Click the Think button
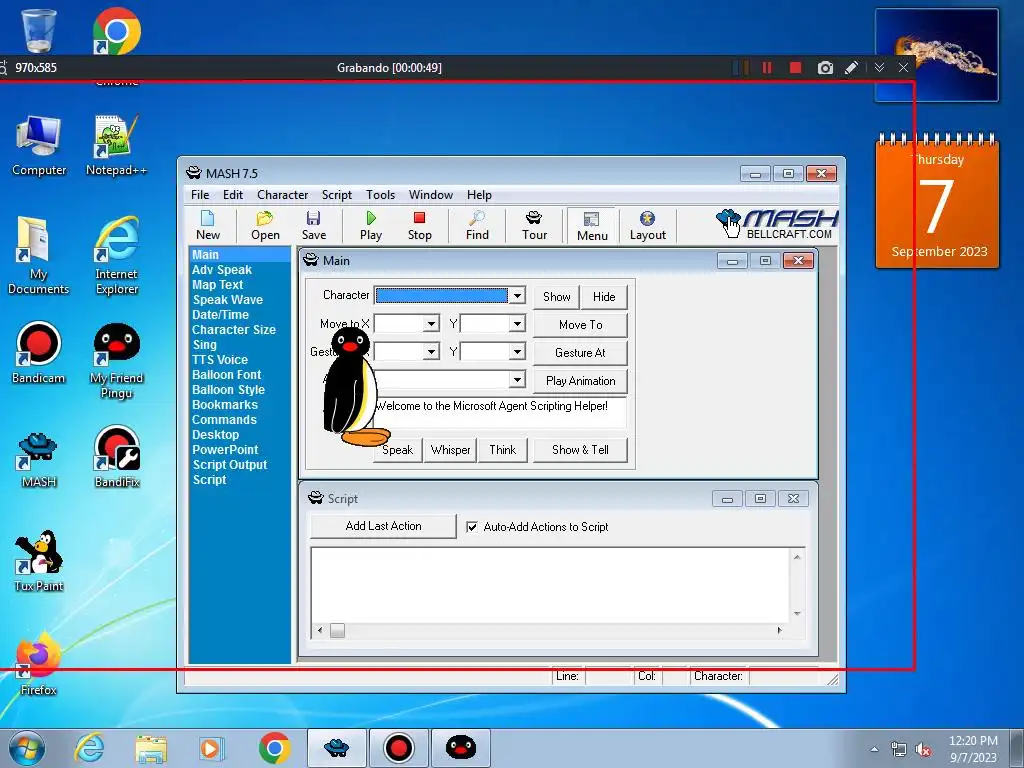 (503, 450)
